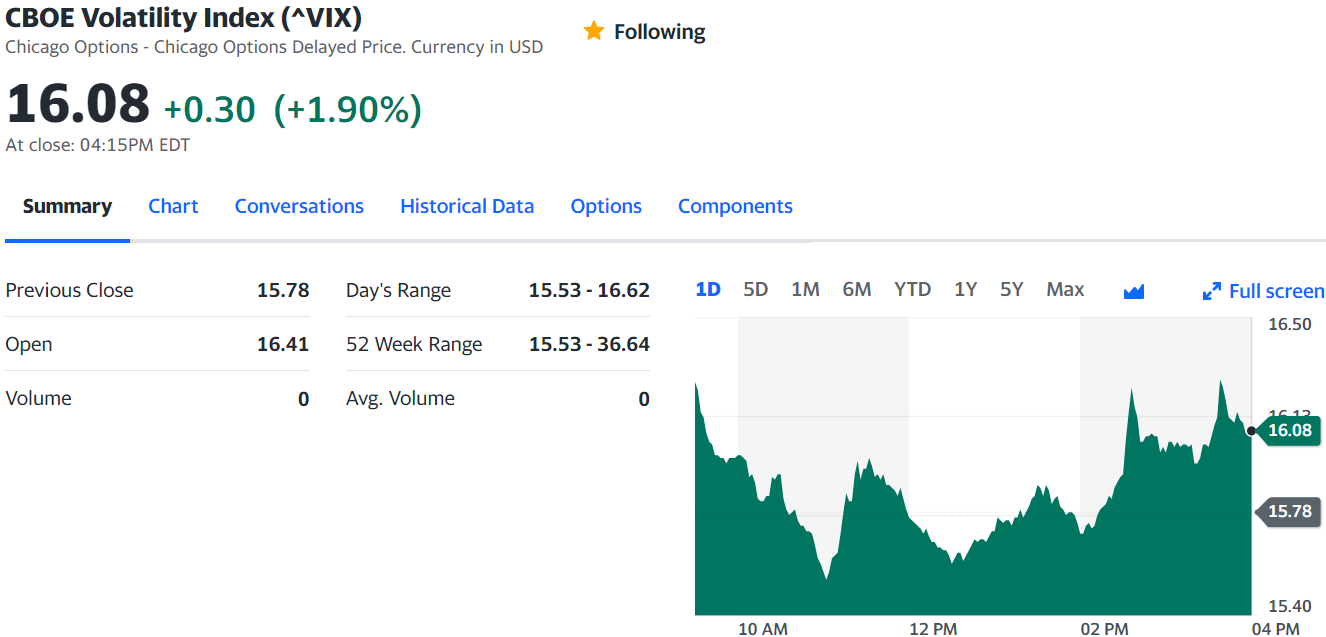
Task: Click the 'At close: 04:15PM EDT' text
Action: (x=98, y=145)
